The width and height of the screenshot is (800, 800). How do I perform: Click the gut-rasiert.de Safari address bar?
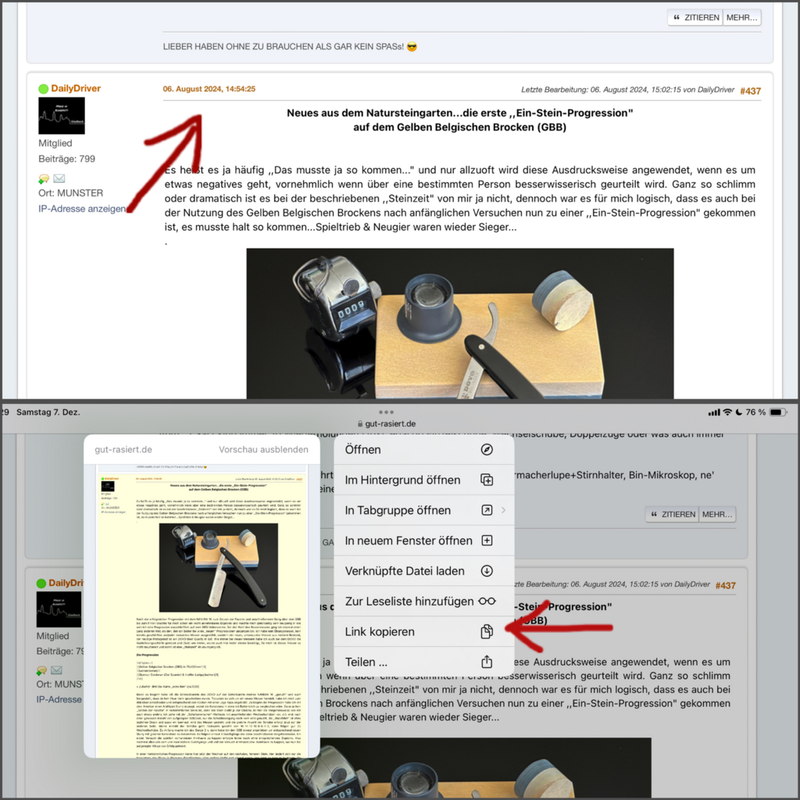click(387, 423)
